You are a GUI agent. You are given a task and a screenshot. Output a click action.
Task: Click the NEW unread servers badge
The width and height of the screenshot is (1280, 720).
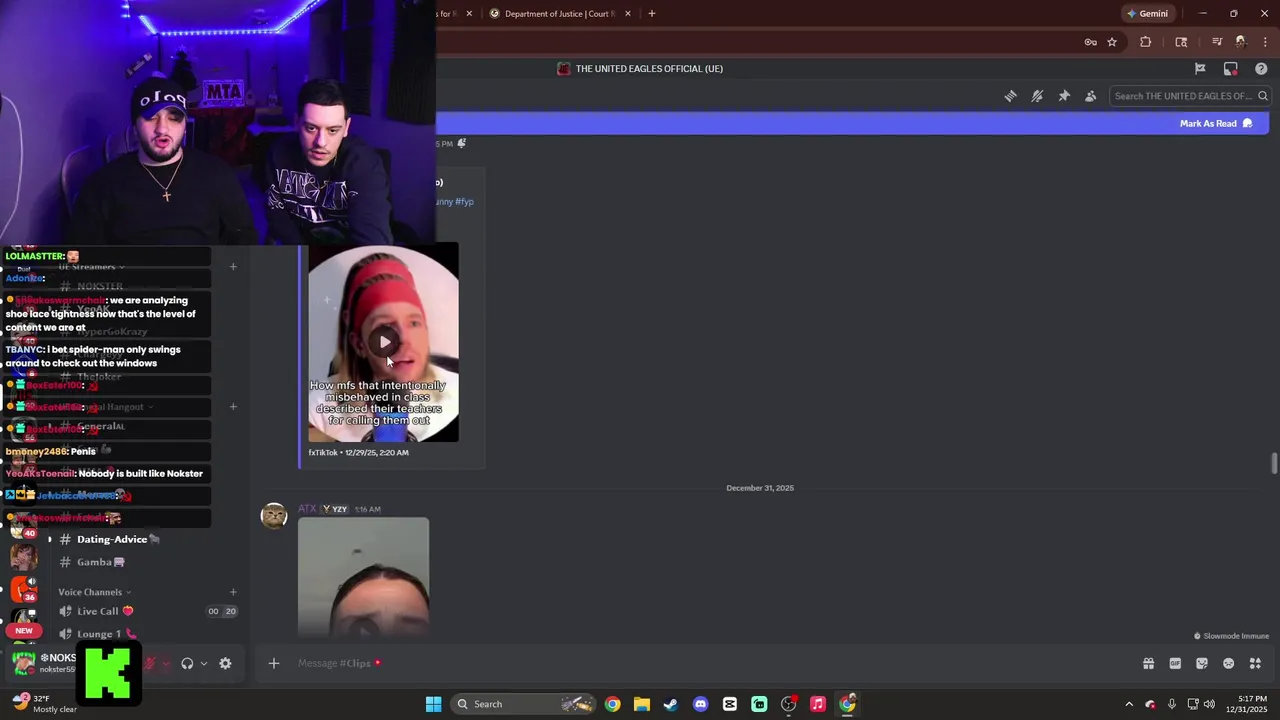pyautogui.click(x=24, y=631)
